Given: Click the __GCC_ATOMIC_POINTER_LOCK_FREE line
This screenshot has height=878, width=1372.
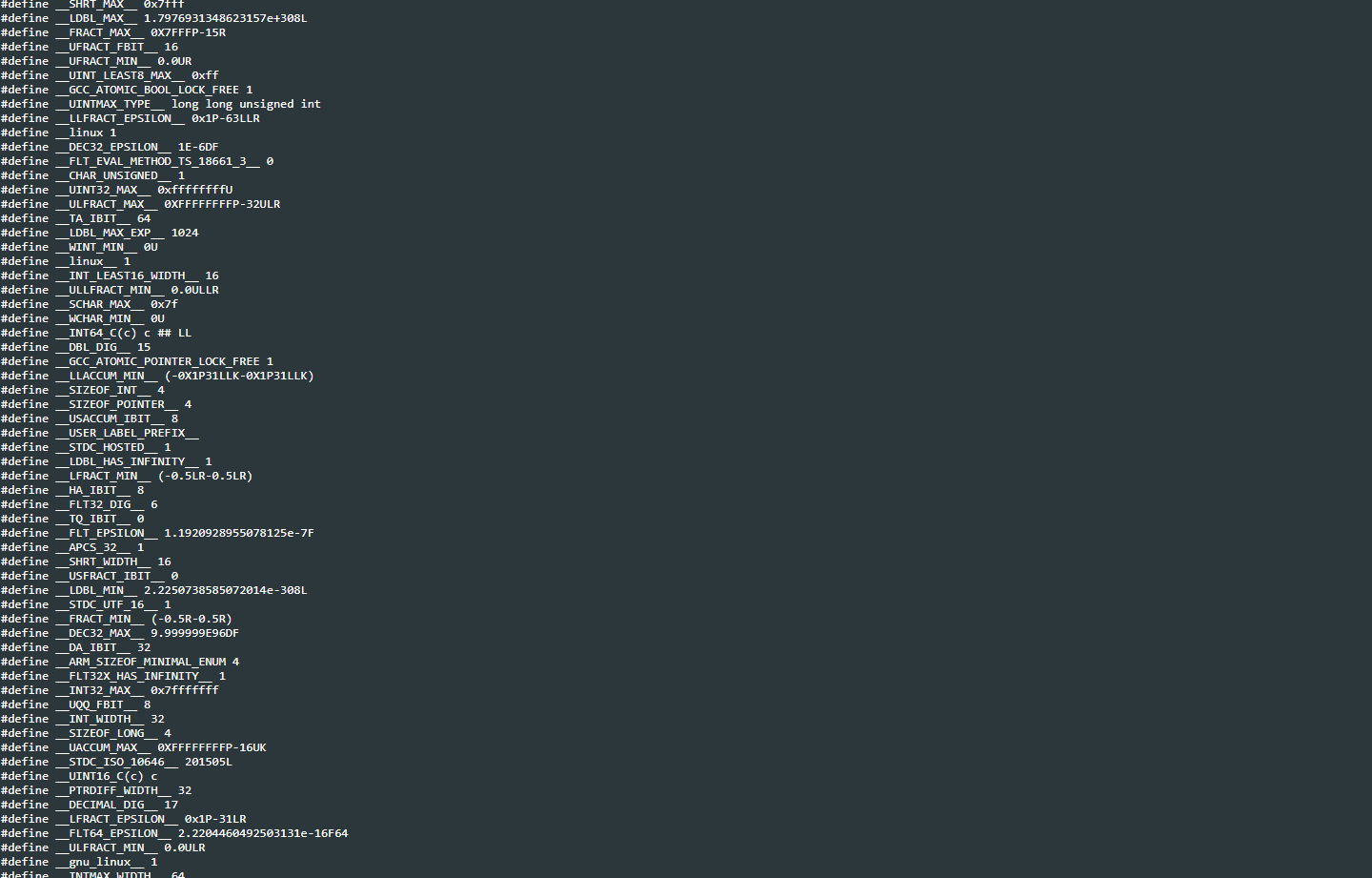Looking at the screenshot, I should coord(164,361).
